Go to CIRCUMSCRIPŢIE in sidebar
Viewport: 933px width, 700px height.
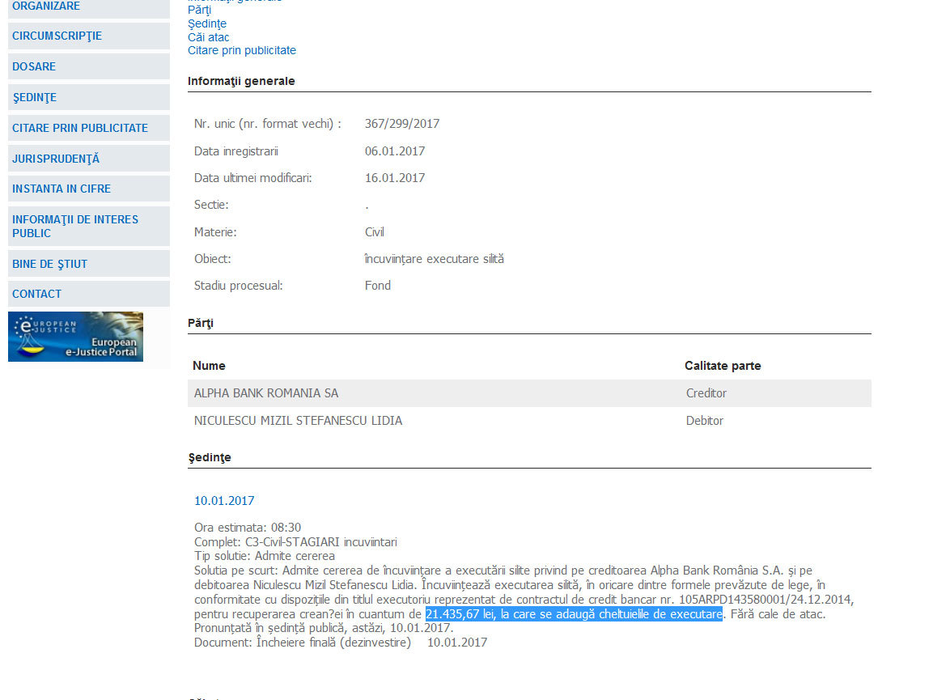[x=89, y=36]
